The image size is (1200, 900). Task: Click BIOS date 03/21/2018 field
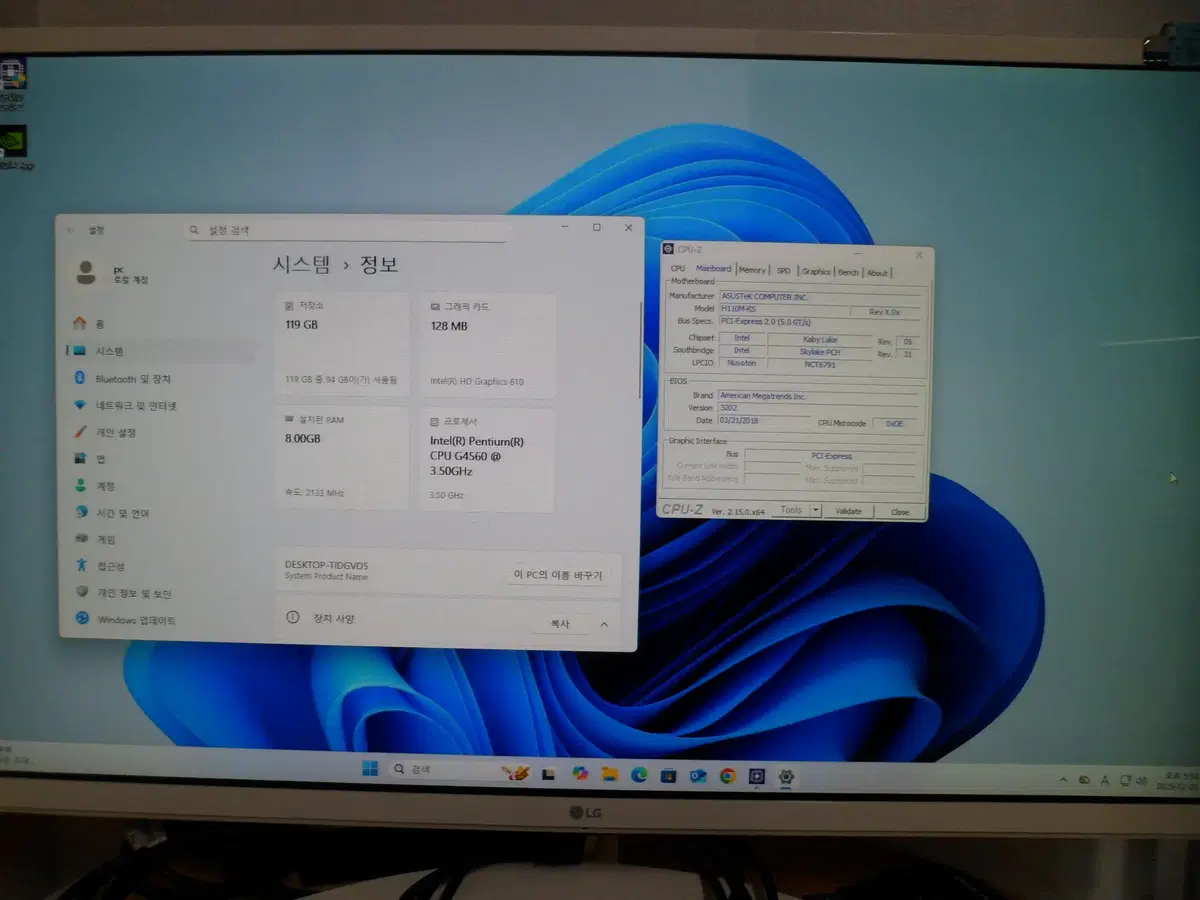764,420
